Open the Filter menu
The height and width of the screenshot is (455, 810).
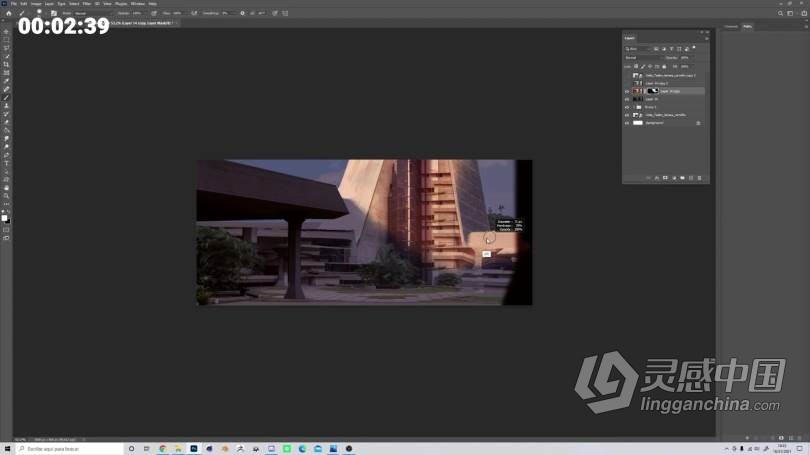coord(87,4)
